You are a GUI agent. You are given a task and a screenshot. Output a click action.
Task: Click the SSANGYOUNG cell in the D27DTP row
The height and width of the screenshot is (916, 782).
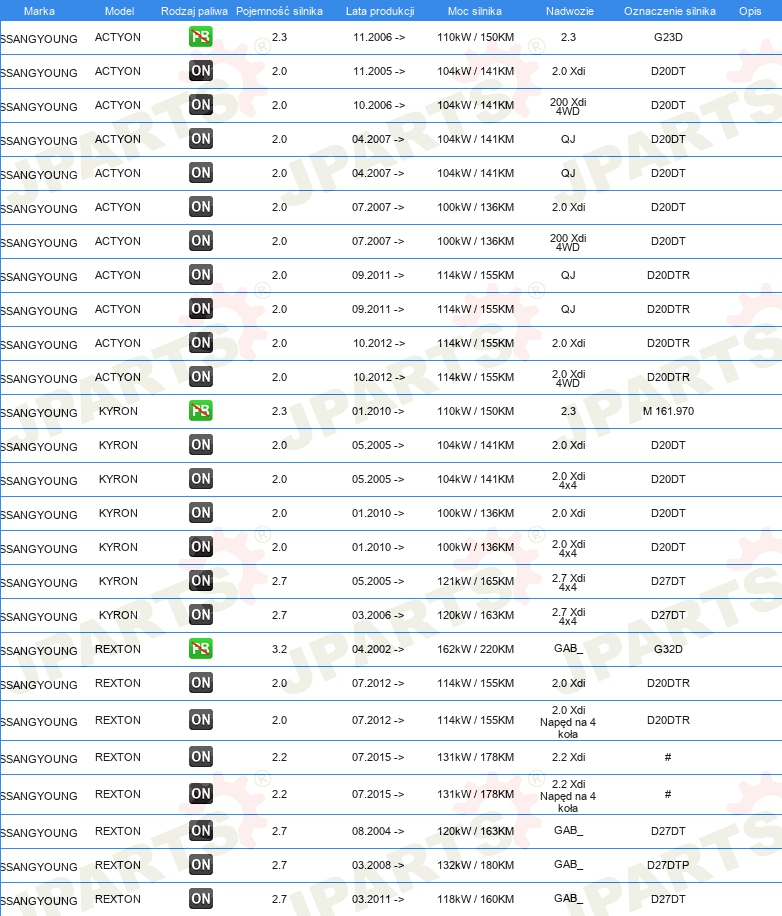point(39,867)
